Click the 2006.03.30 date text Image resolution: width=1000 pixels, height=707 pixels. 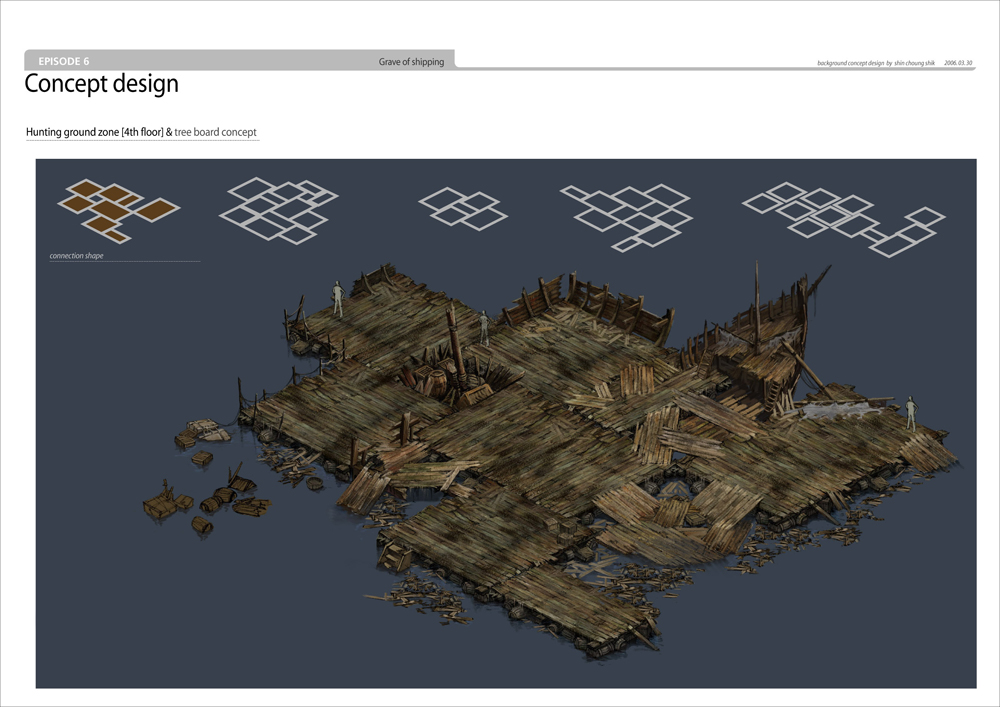tap(957, 63)
